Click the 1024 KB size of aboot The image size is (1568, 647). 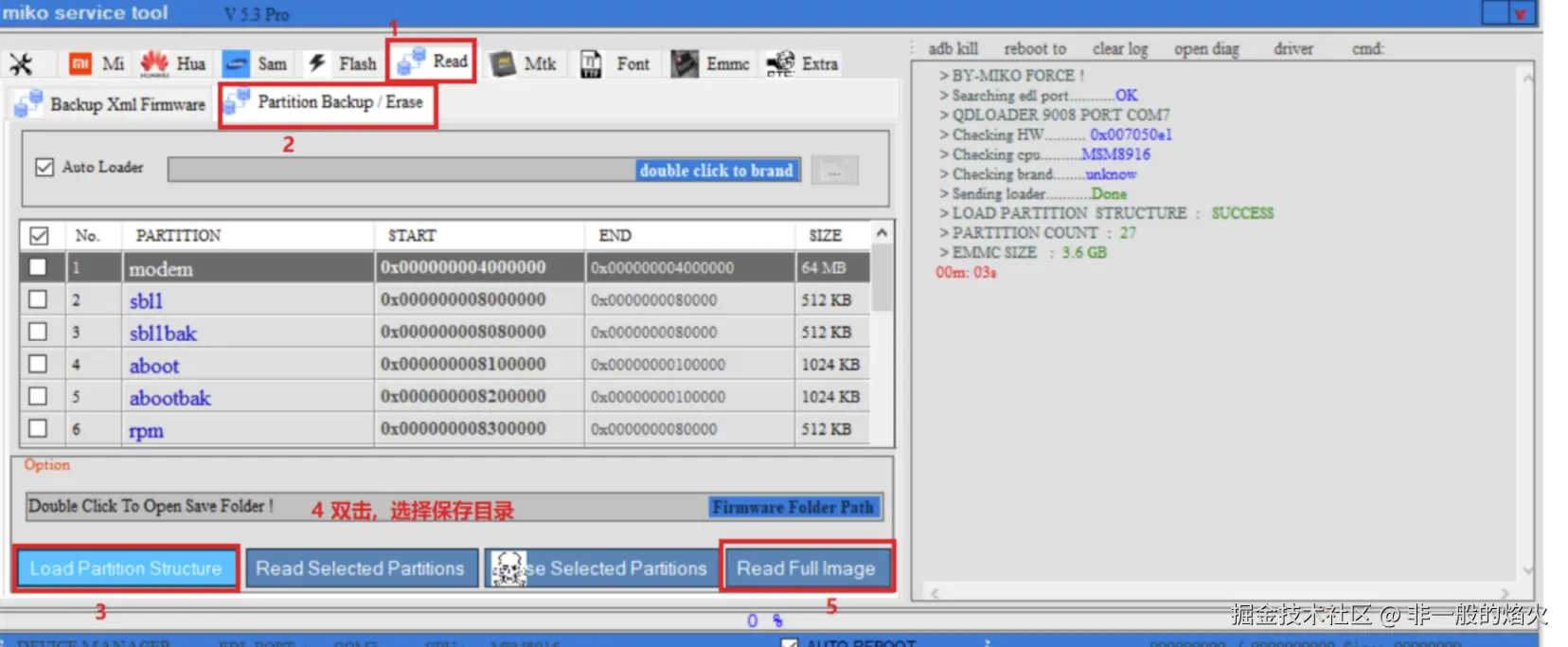point(830,365)
